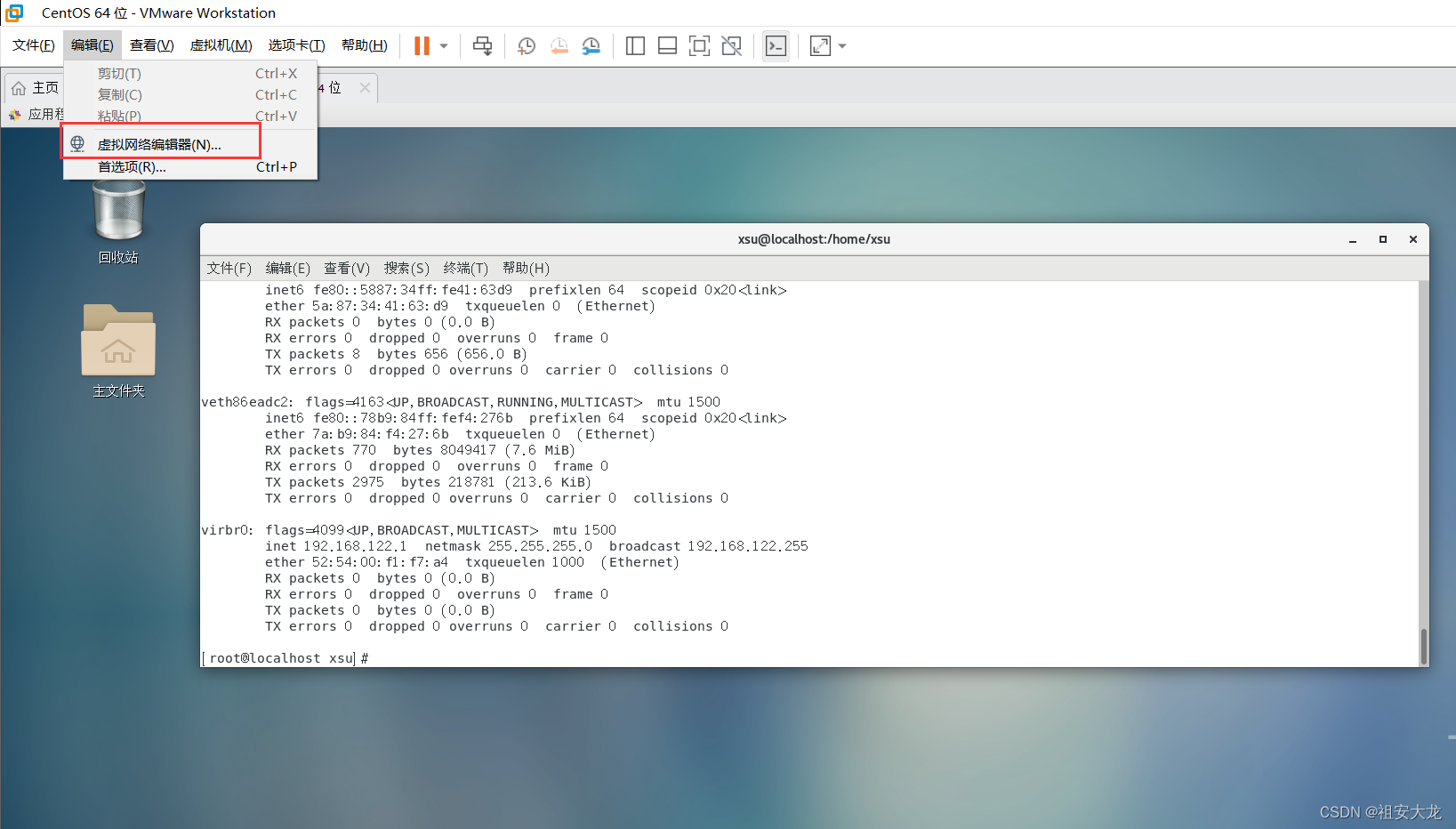Image resolution: width=1456 pixels, height=829 pixels.
Task: Click the globe icon beside 虚拟网络编辑器
Action: 77,144
